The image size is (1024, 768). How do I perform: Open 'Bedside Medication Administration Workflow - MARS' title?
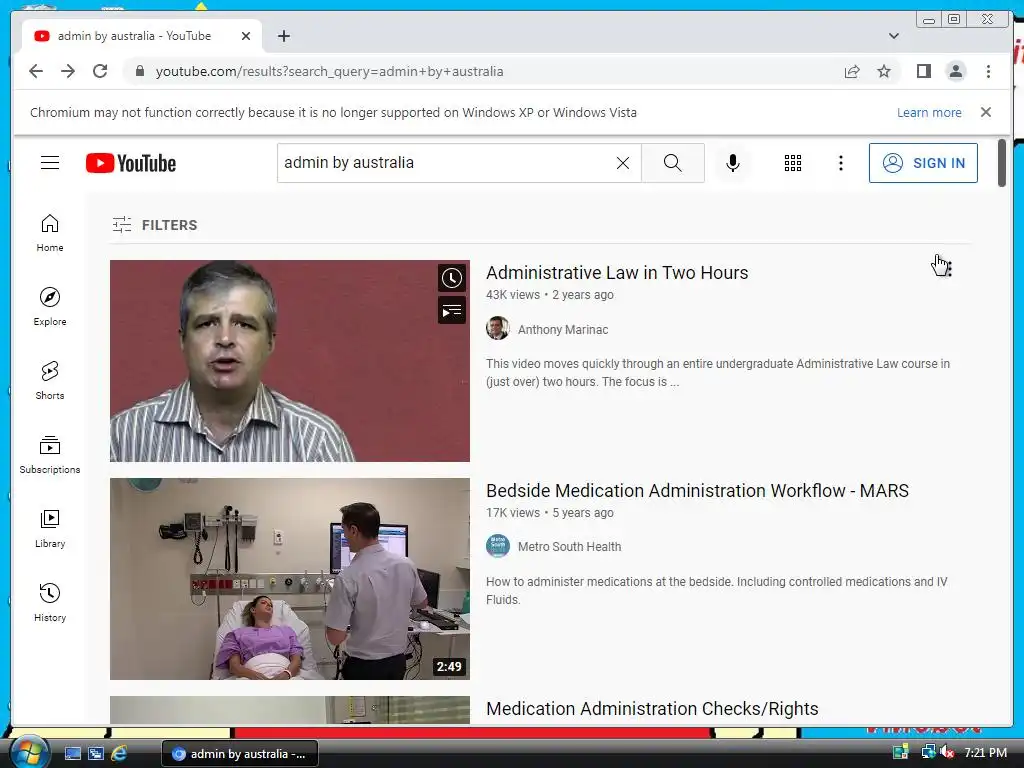pos(697,490)
